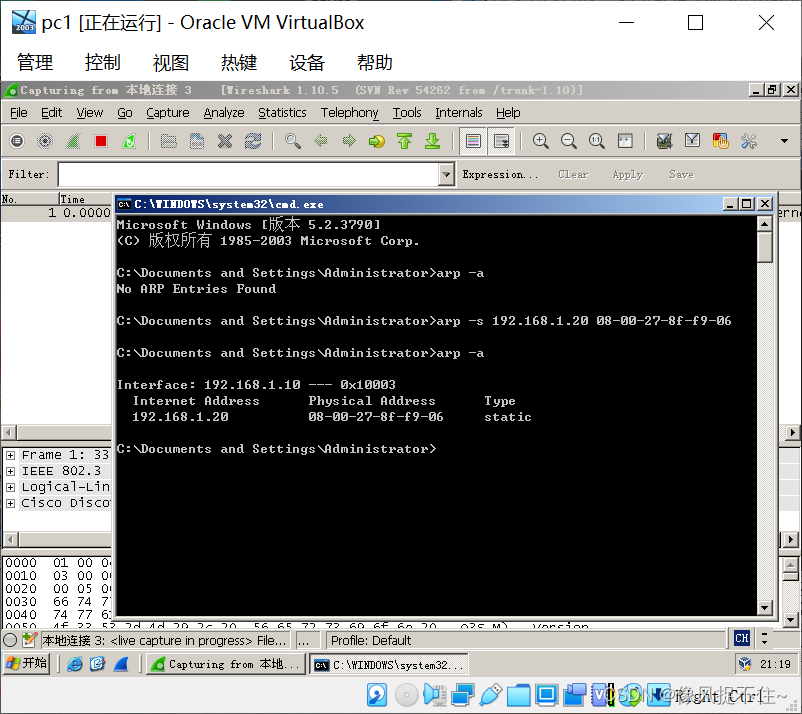Image resolution: width=802 pixels, height=714 pixels.
Task: Expand the Frame 1 tree node
Action: pos(10,455)
